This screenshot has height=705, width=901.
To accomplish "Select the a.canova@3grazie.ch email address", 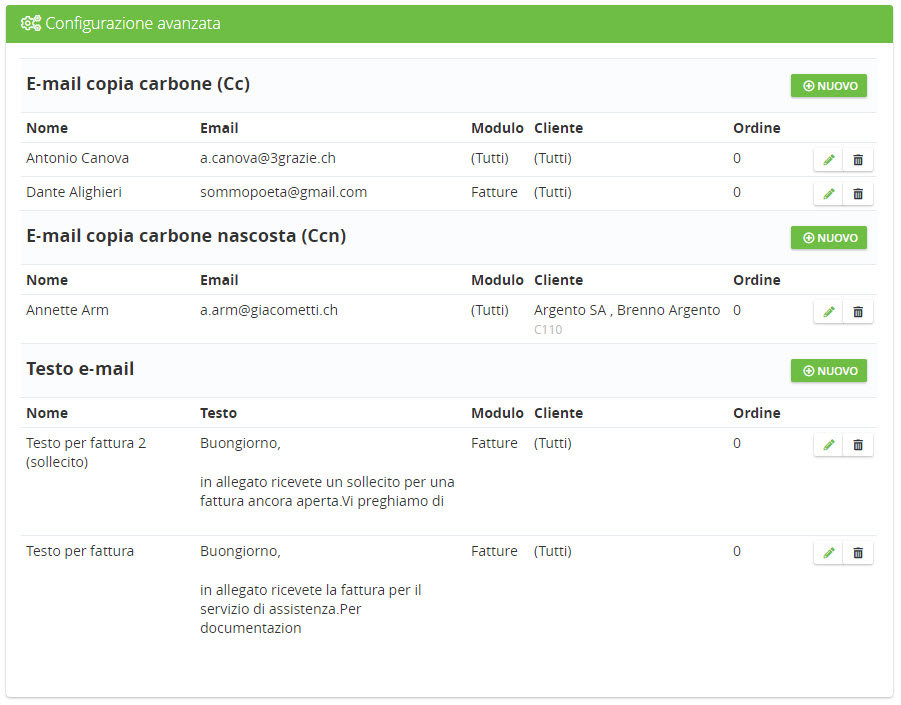I will [x=267, y=158].
